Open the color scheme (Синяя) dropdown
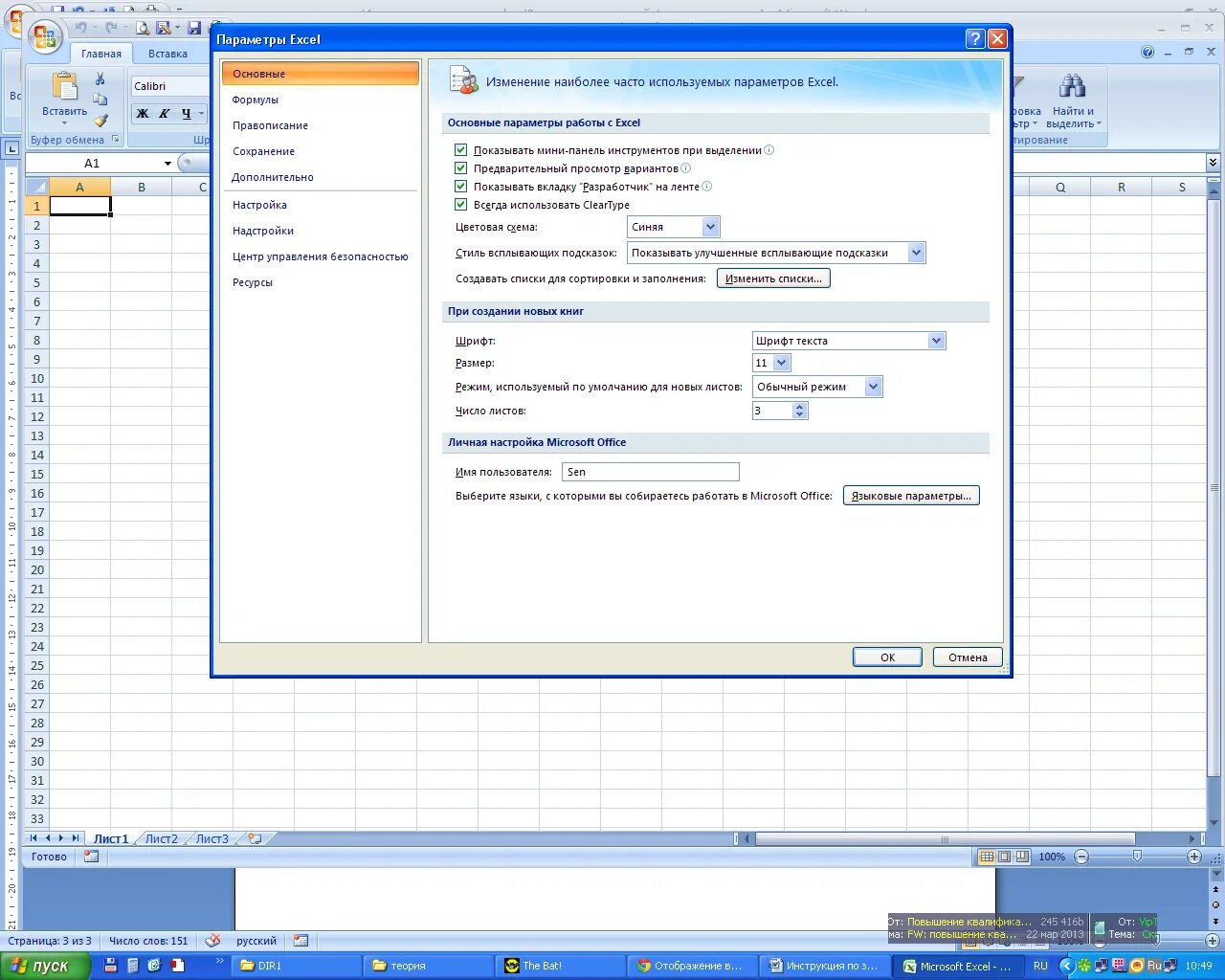This screenshot has width=1225, height=980. click(710, 227)
